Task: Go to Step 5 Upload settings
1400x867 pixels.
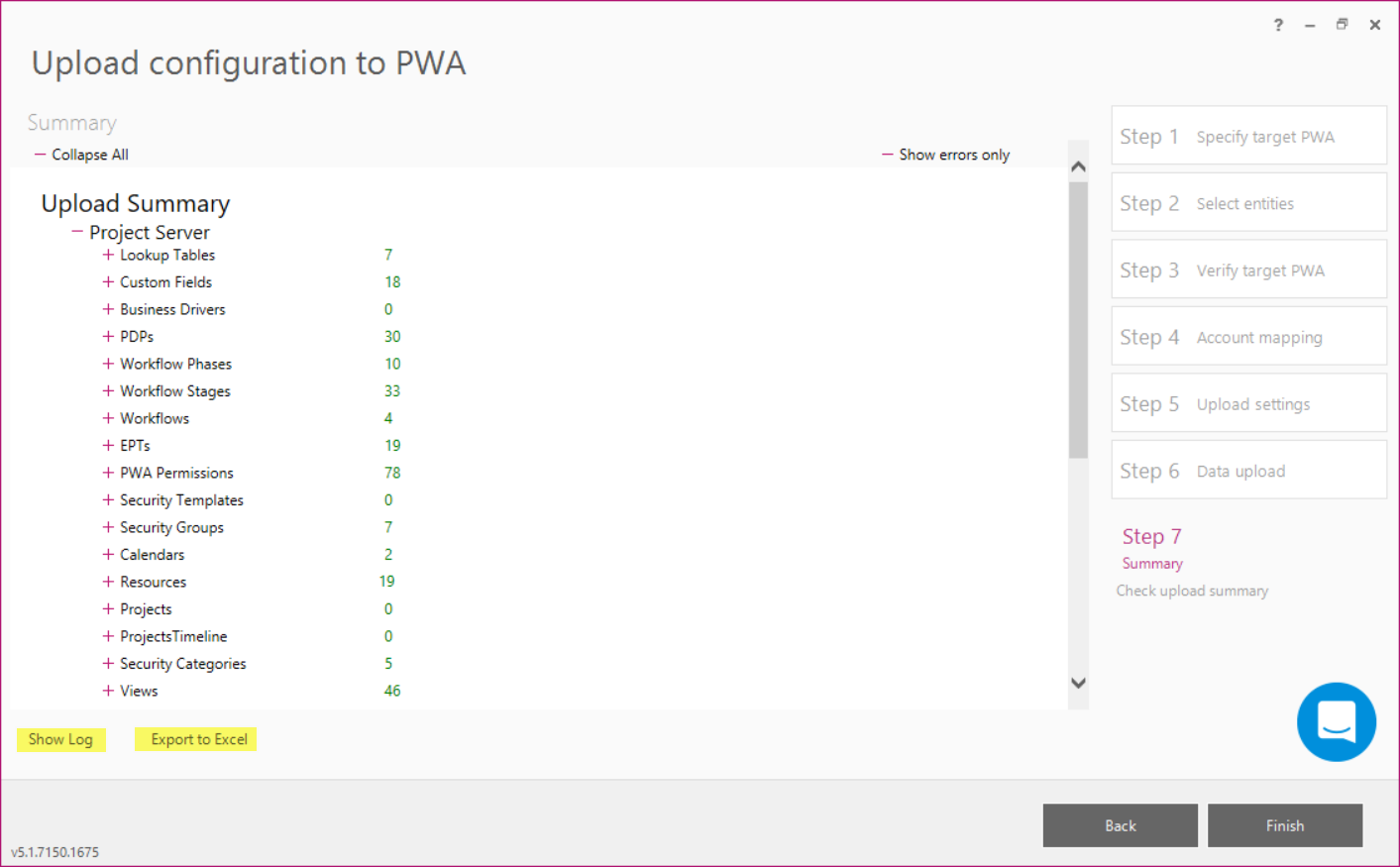Action: 1248,403
